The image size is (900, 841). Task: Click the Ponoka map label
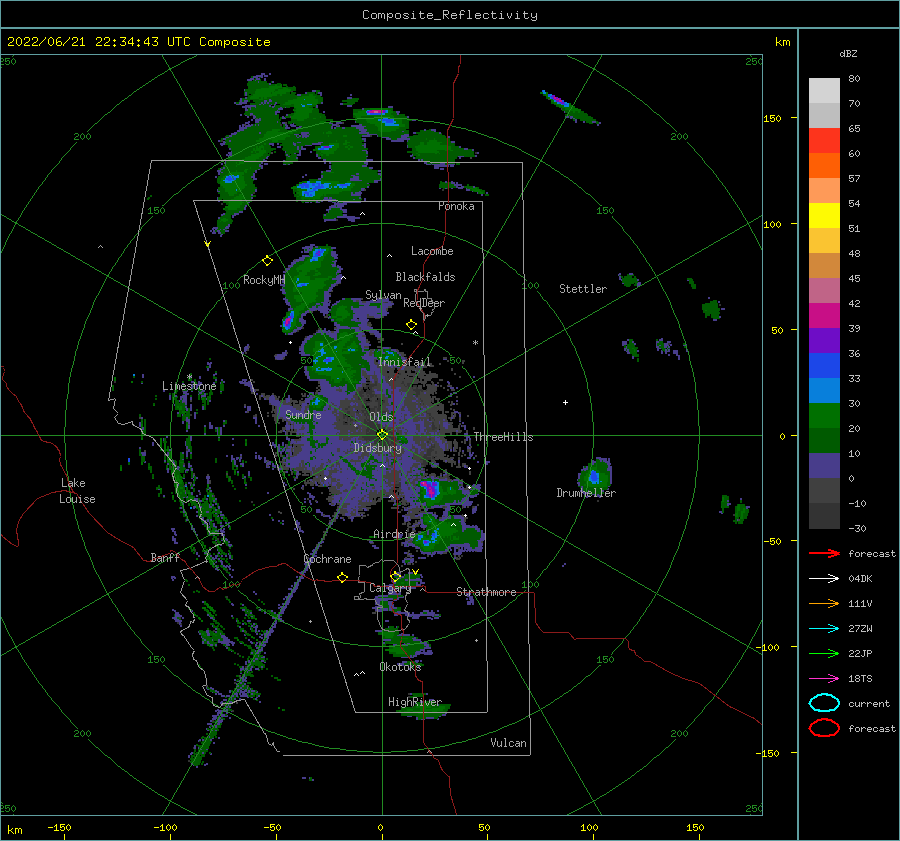click(456, 206)
